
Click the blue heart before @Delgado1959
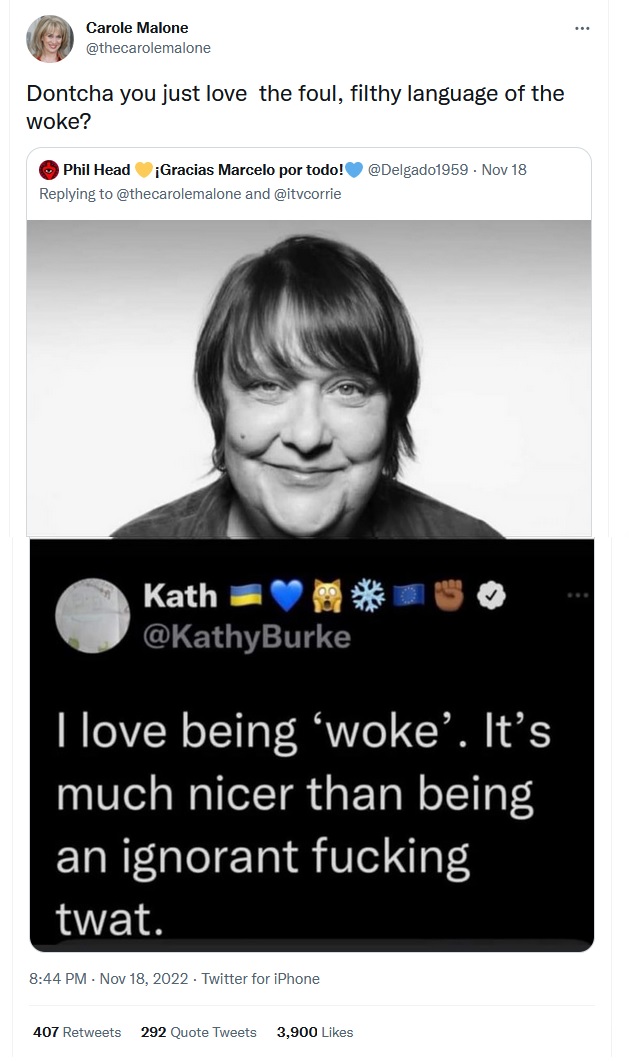coord(353,169)
